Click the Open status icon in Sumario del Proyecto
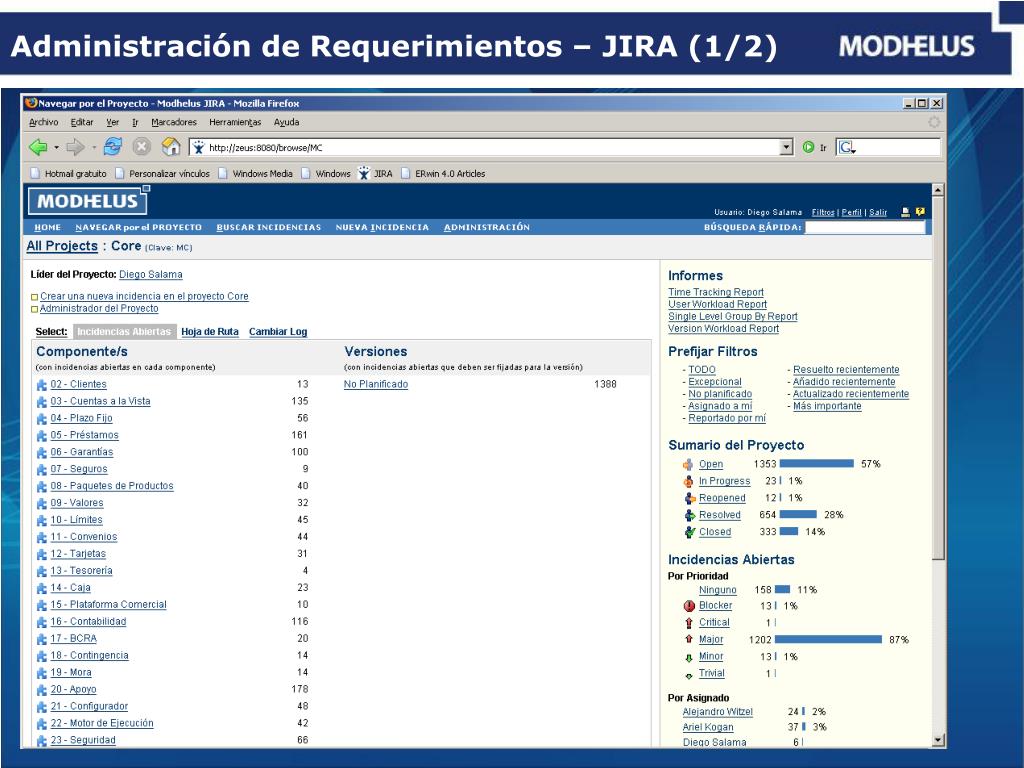 pos(688,464)
